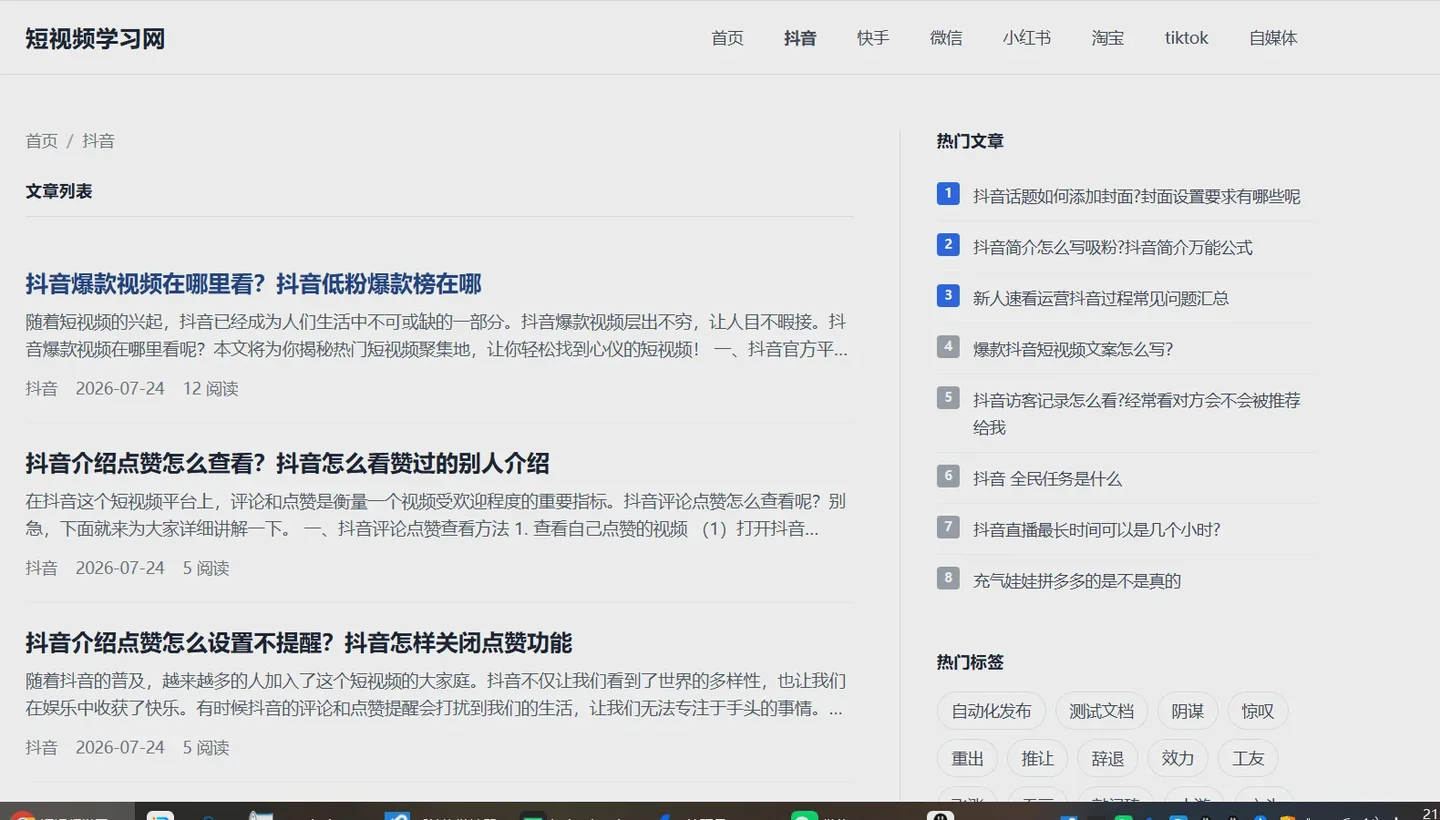Open hot article 爆款抖音短视频文案怎么写?
This screenshot has height=820, width=1440.
point(1073,349)
